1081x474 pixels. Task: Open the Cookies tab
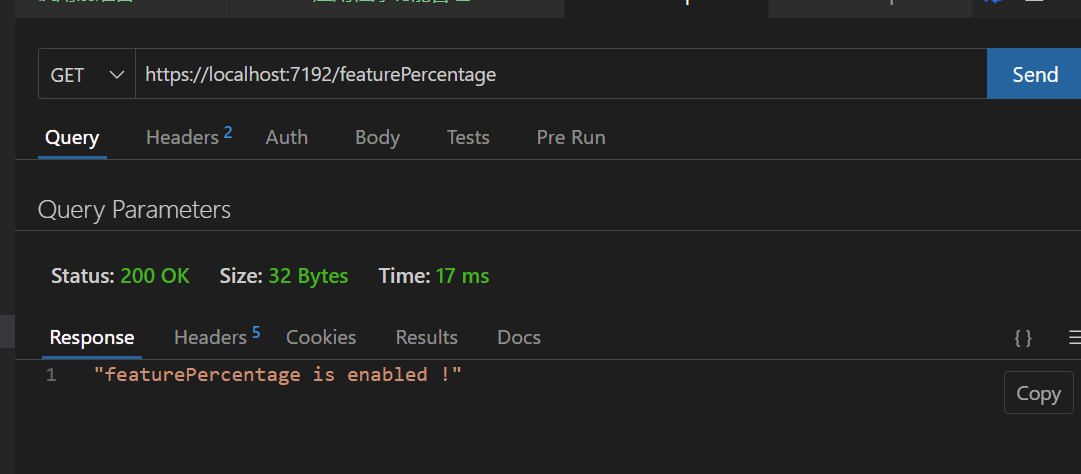(321, 337)
